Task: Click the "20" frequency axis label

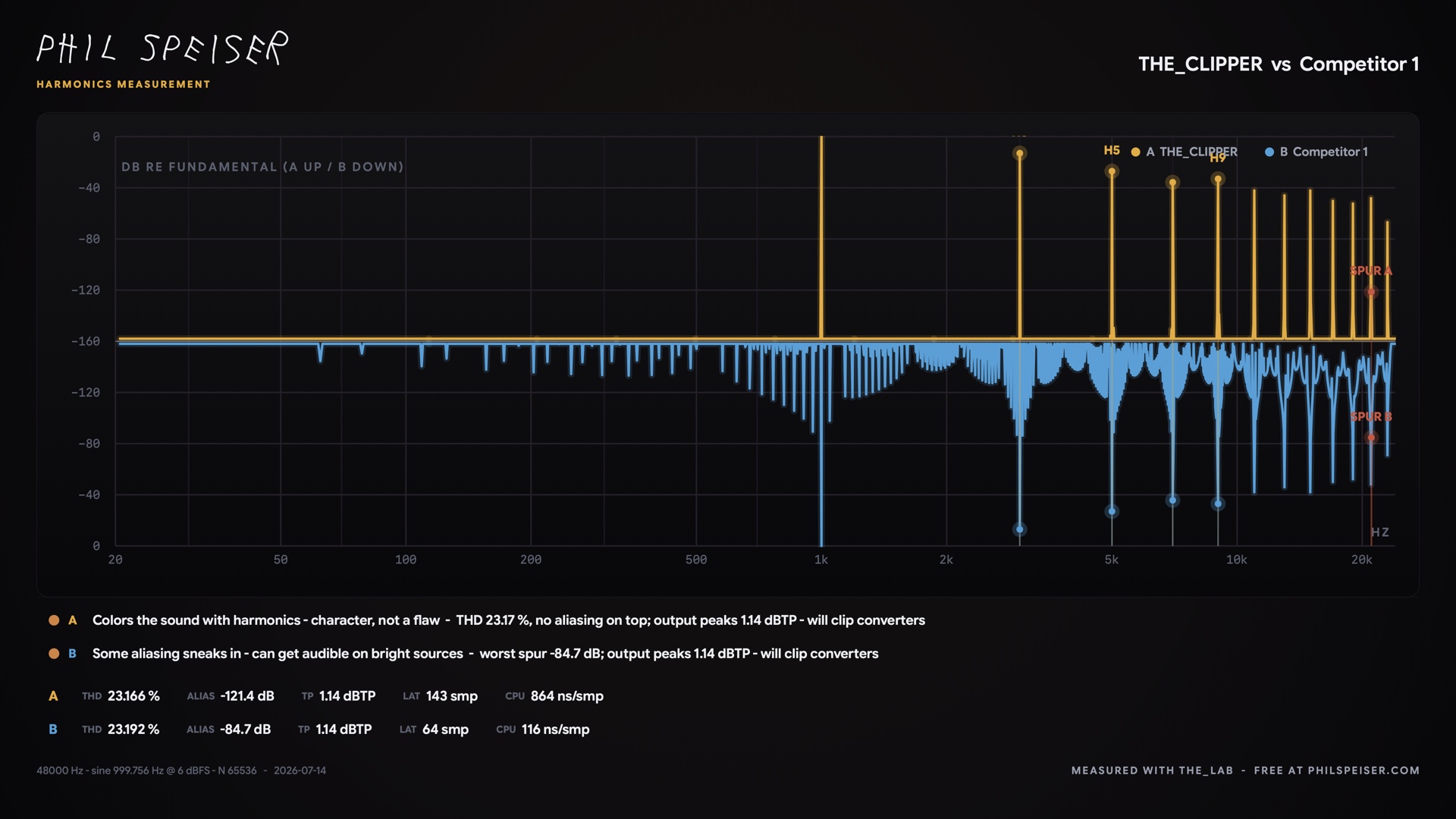Action: point(115,560)
